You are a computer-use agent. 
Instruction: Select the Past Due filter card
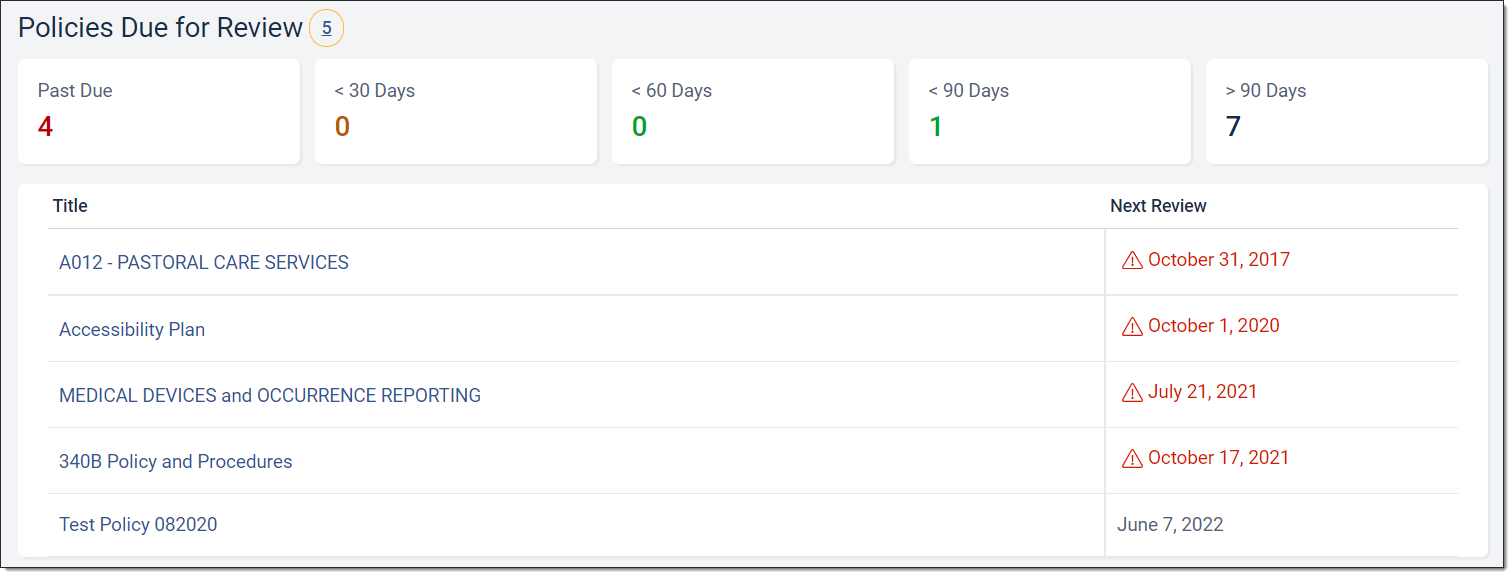click(x=159, y=111)
